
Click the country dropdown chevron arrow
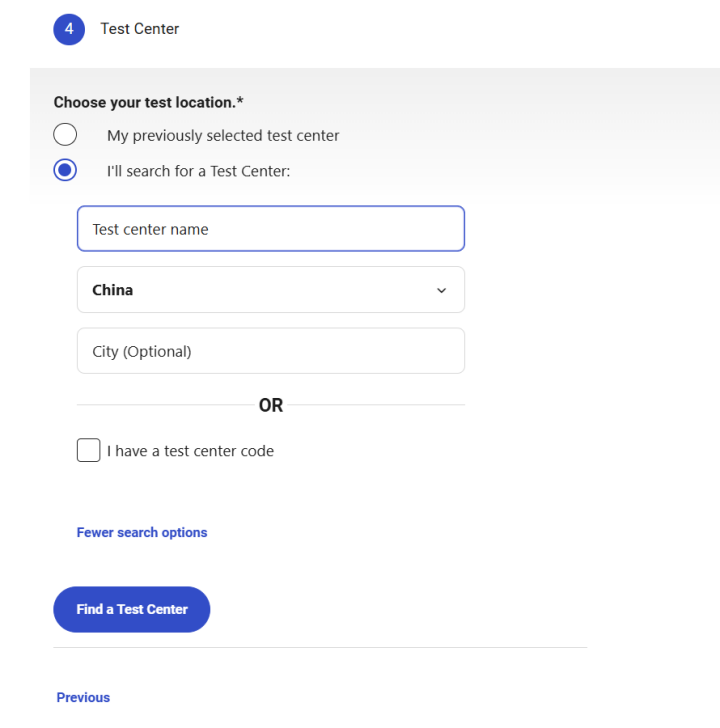click(x=441, y=290)
